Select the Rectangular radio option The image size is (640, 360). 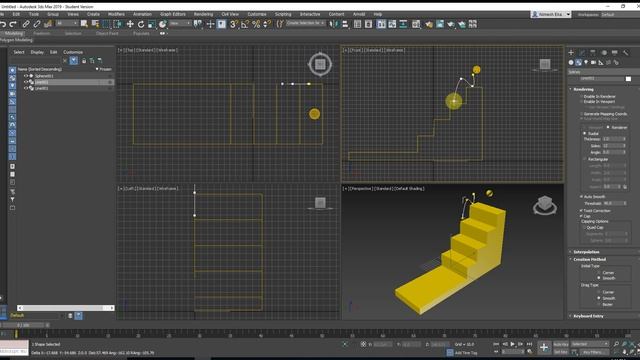pos(585,159)
